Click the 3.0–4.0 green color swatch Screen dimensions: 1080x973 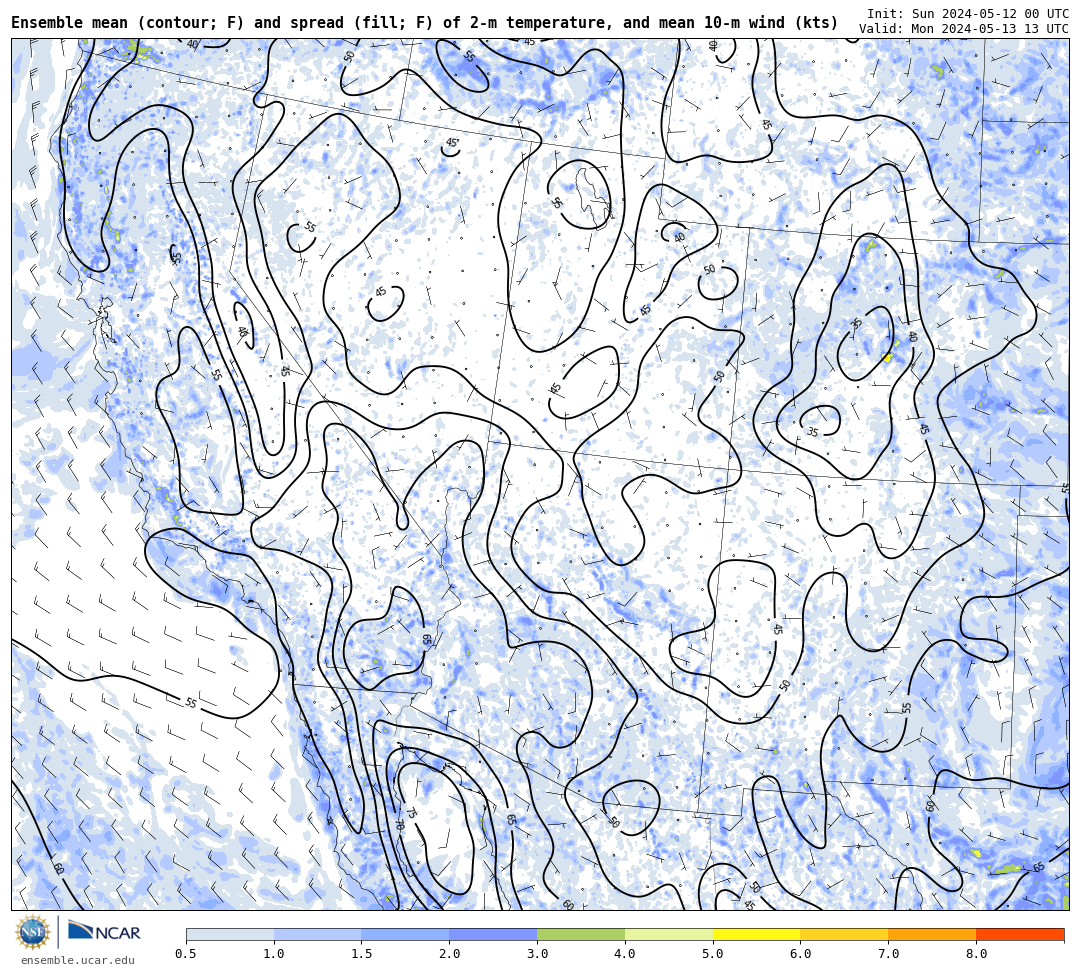[581, 934]
